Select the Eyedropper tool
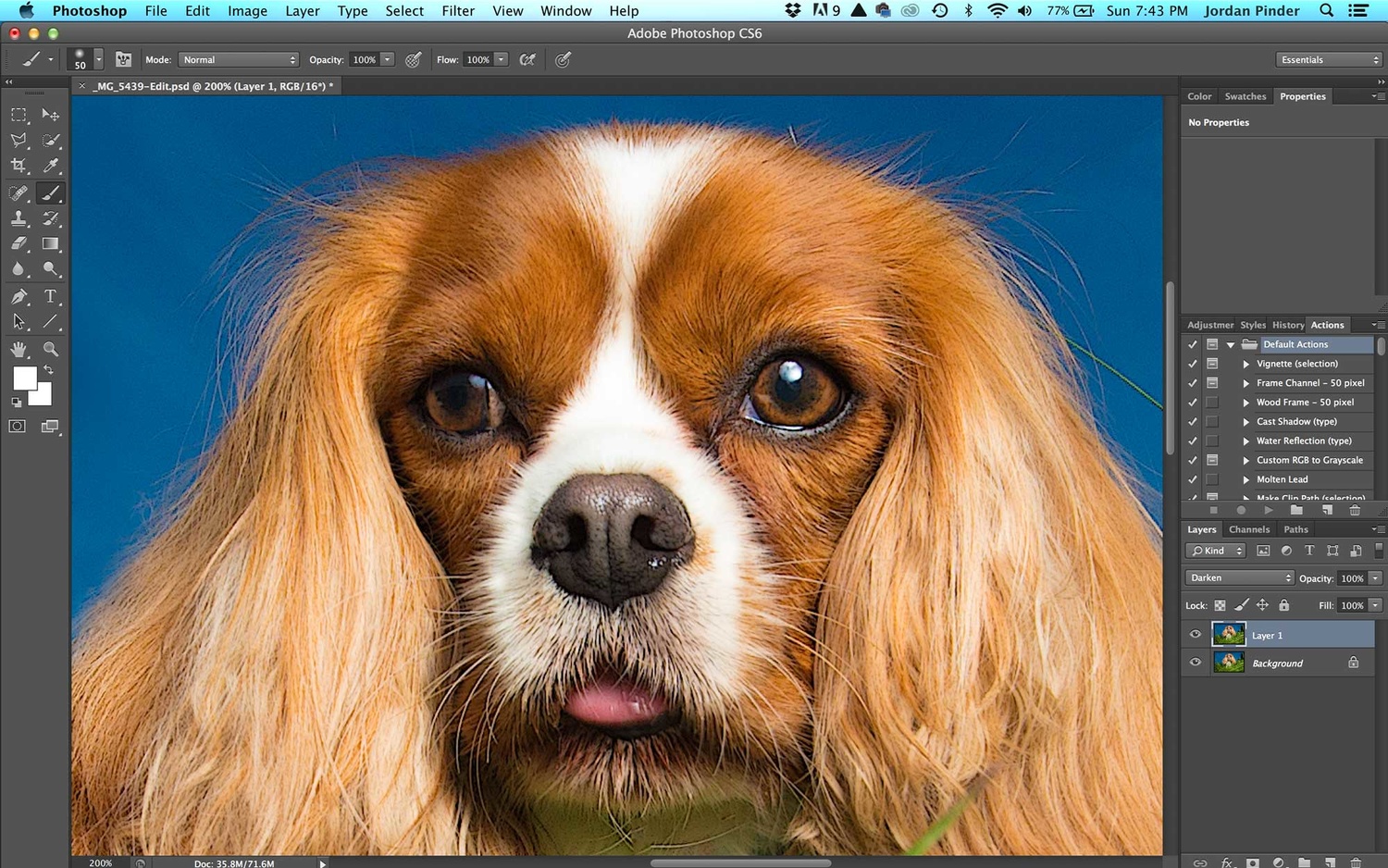Screen dimensions: 1388x868 coord(50,167)
